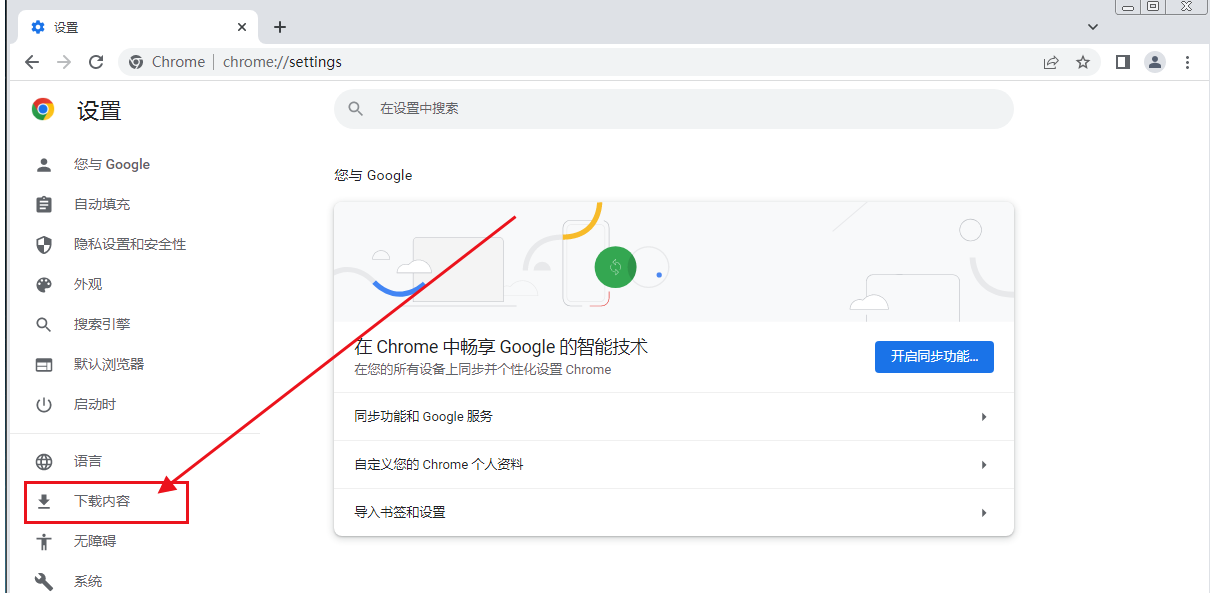Open 自定义您的 Chrome 个人资料 row
The height and width of the screenshot is (593, 1210).
(674, 464)
